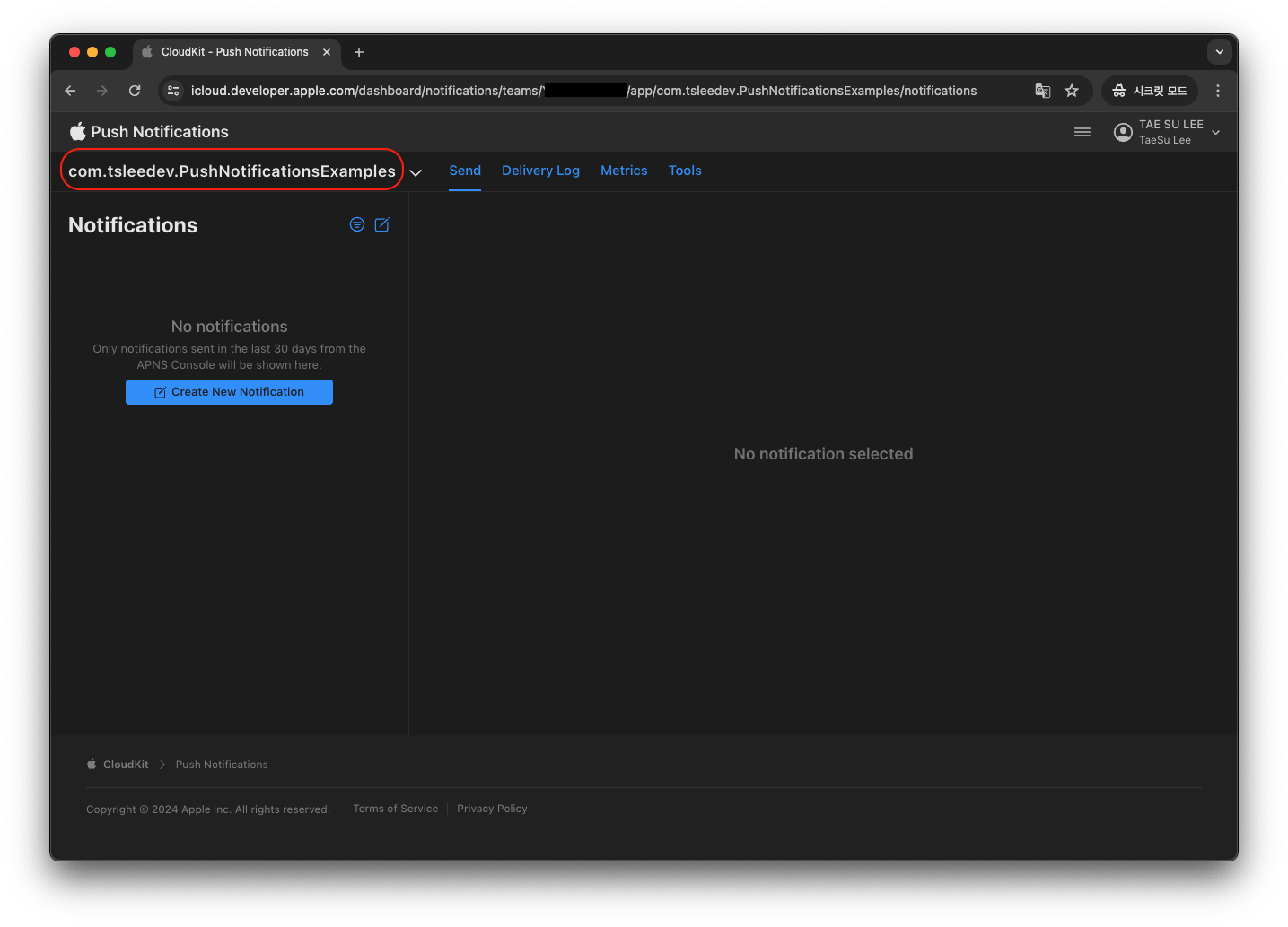This screenshot has width=1288, height=927.
Task: Click Create New Notification button
Action: (x=229, y=392)
